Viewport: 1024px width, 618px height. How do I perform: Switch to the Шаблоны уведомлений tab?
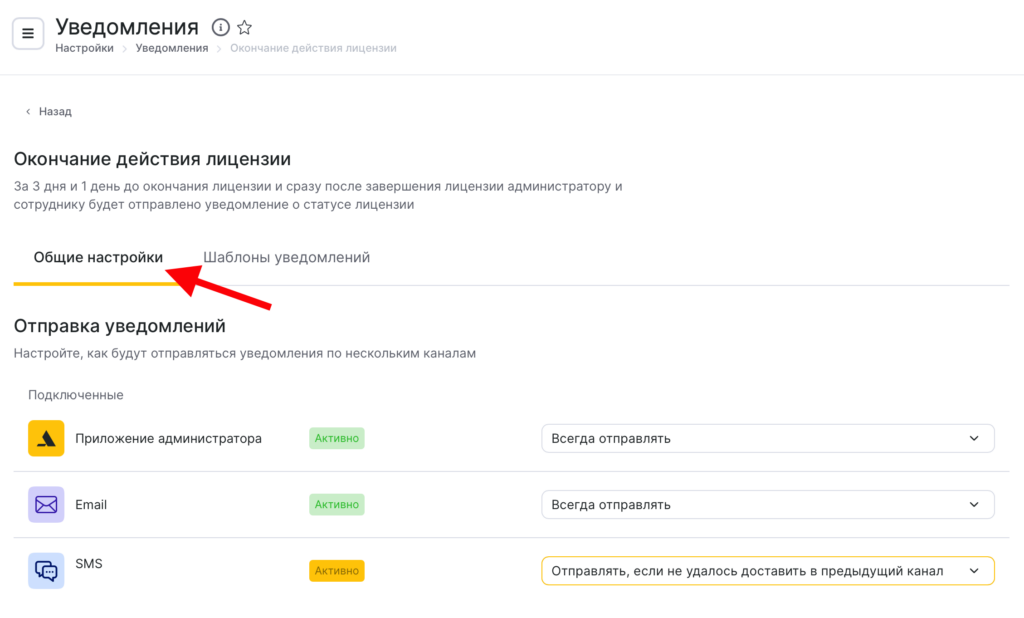coord(286,258)
